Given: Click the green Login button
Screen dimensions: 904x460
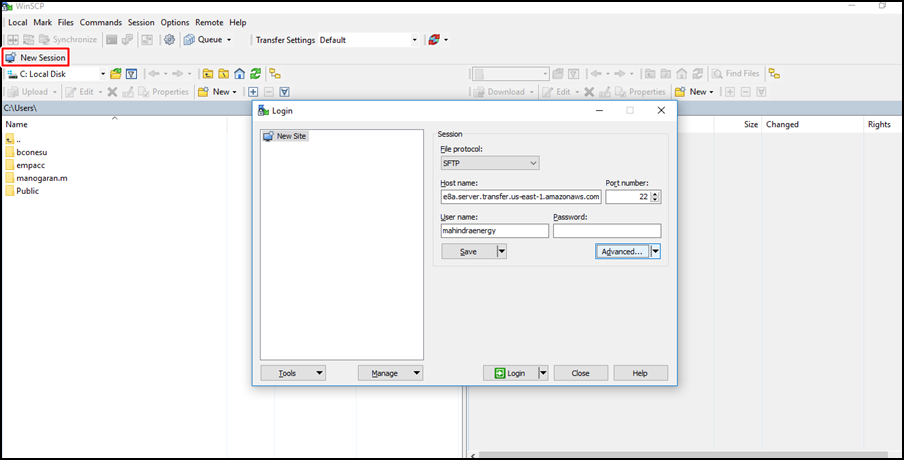Looking at the screenshot, I should (x=510, y=373).
